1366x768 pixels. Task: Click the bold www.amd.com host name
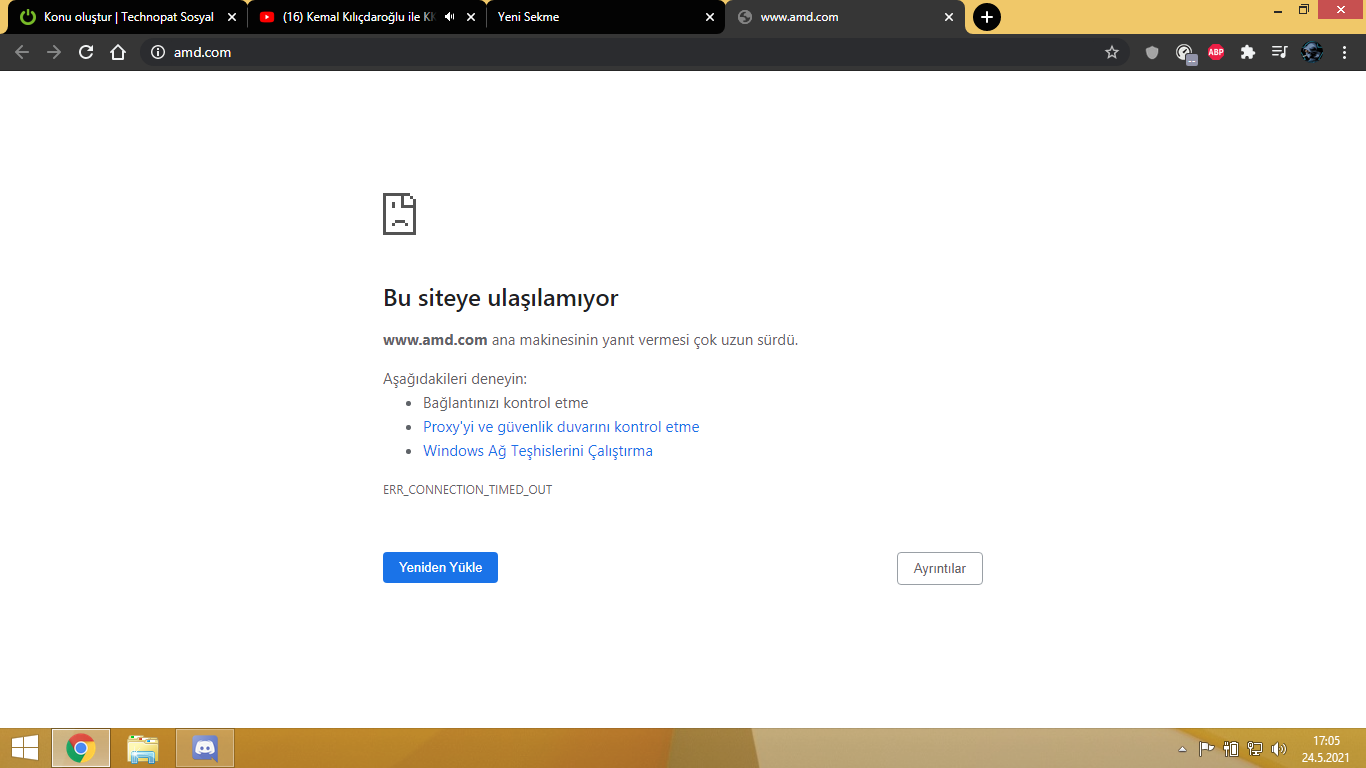coord(435,340)
